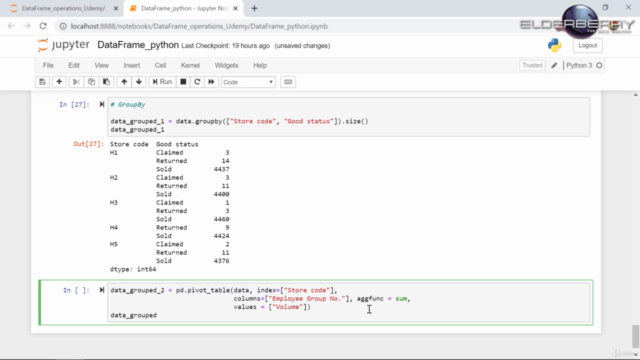Run the selected cell
The height and width of the screenshot is (360, 640).
pyautogui.click(x=162, y=82)
